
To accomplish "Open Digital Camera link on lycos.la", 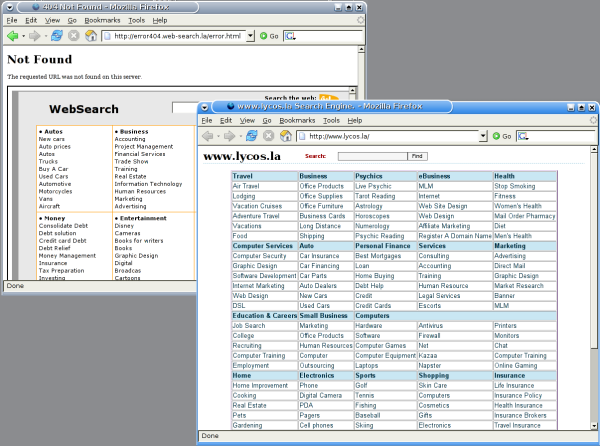I will point(321,396).
